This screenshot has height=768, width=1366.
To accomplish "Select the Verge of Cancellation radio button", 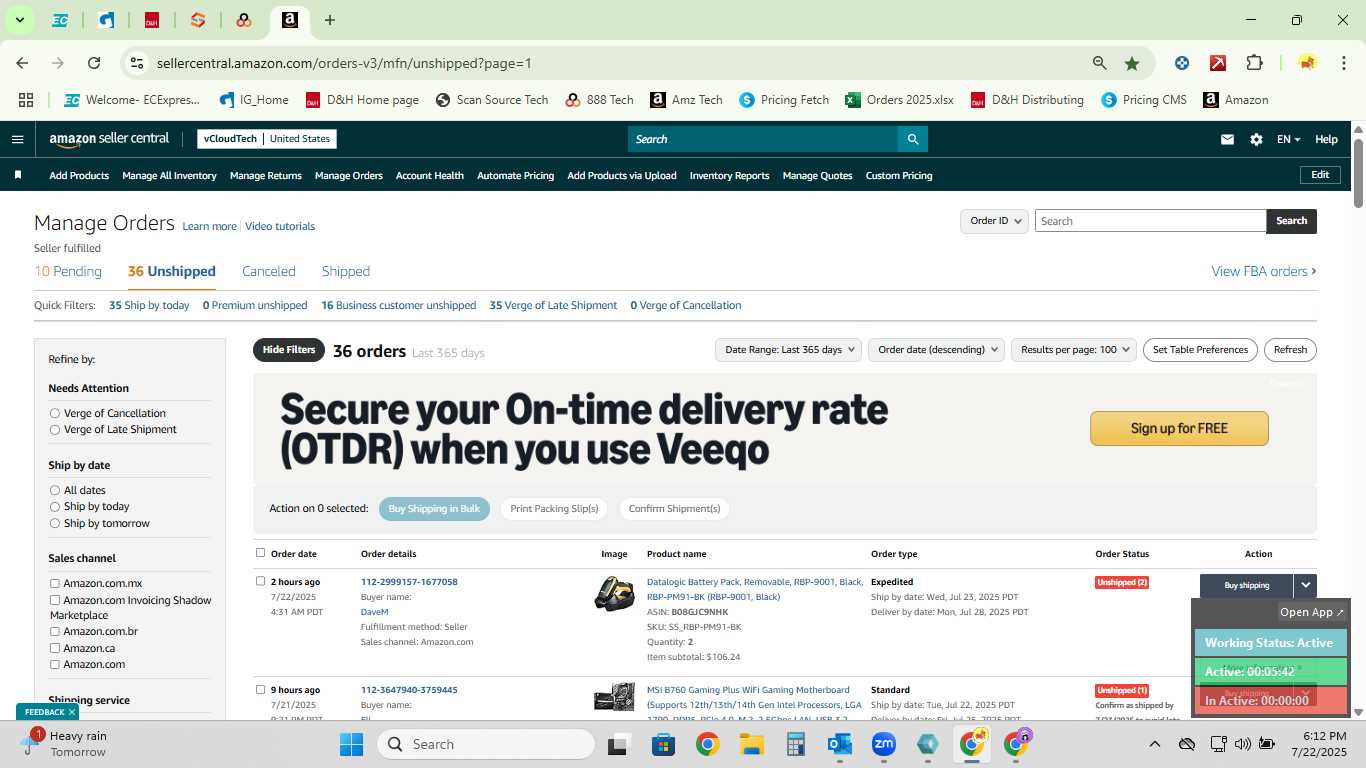I will tap(55, 413).
